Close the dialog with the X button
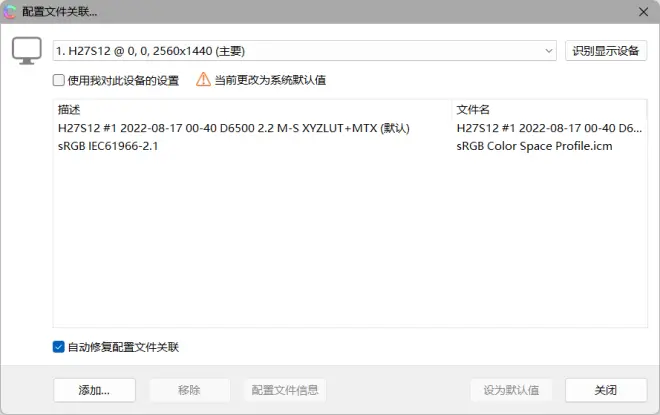Viewport: 660px width, 415px height. pyautogui.click(x=643, y=12)
